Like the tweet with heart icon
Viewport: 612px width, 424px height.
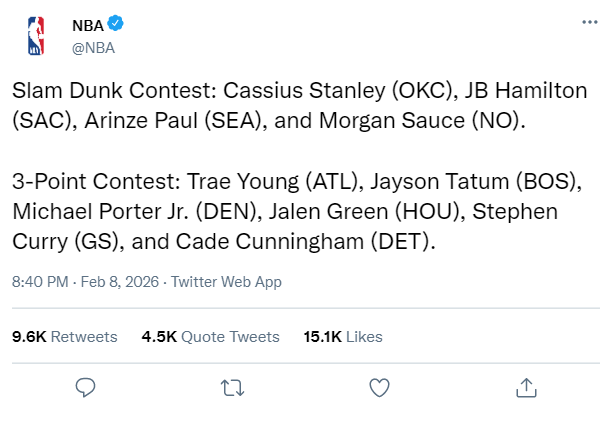coord(379,388)
